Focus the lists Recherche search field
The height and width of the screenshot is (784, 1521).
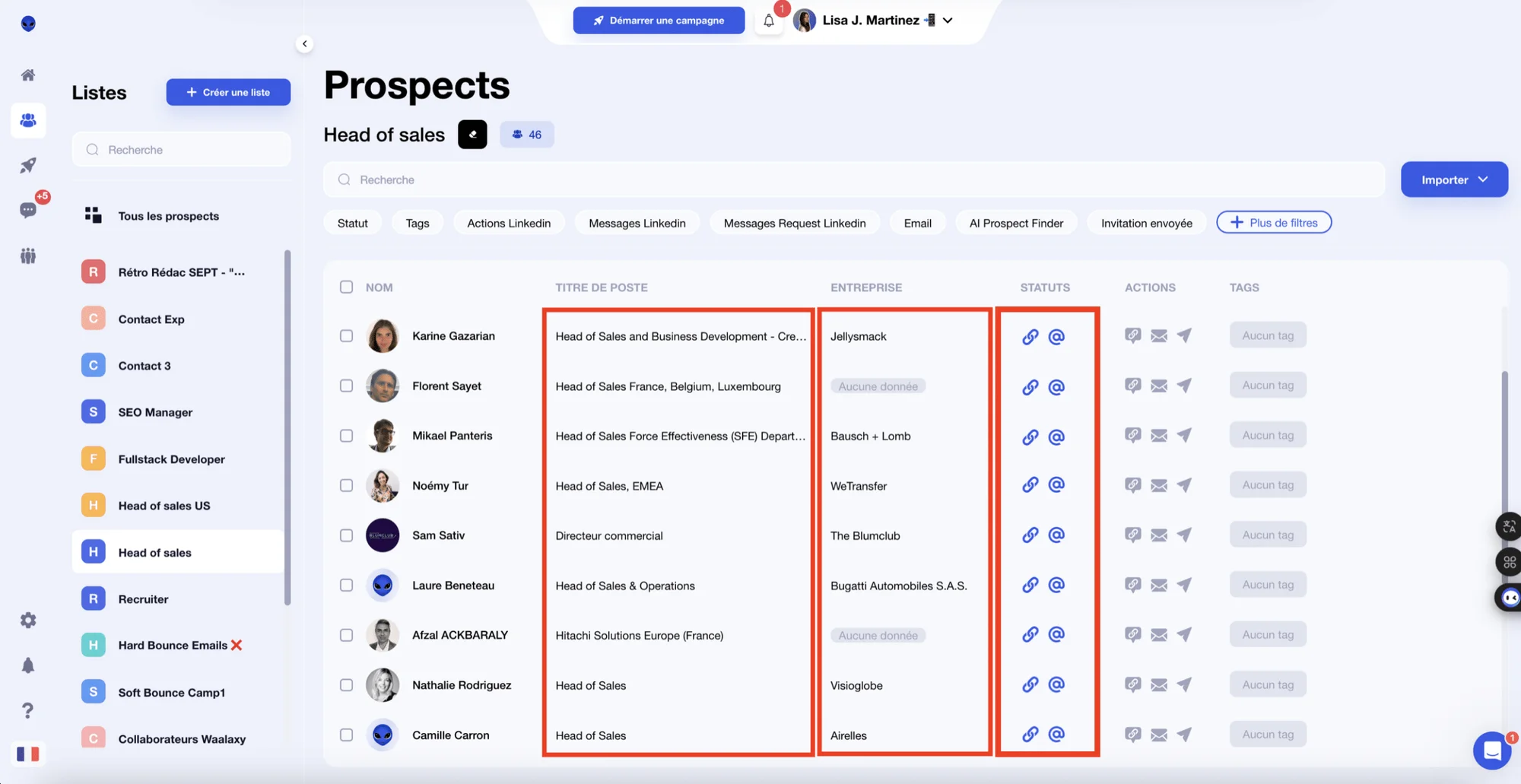[181, 150]
